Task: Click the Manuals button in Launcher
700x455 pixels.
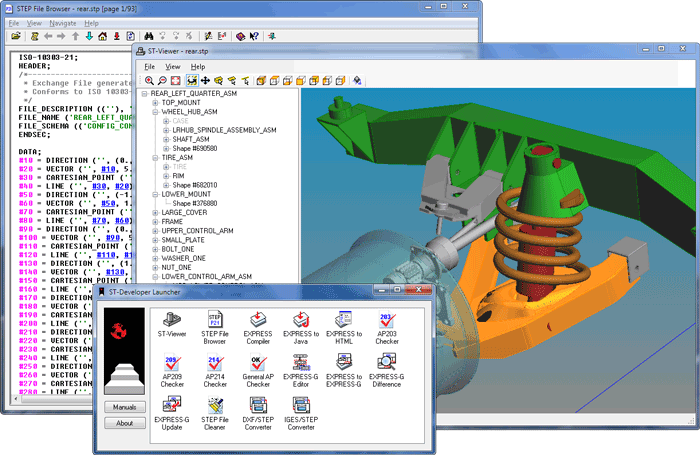Action: 125,407
